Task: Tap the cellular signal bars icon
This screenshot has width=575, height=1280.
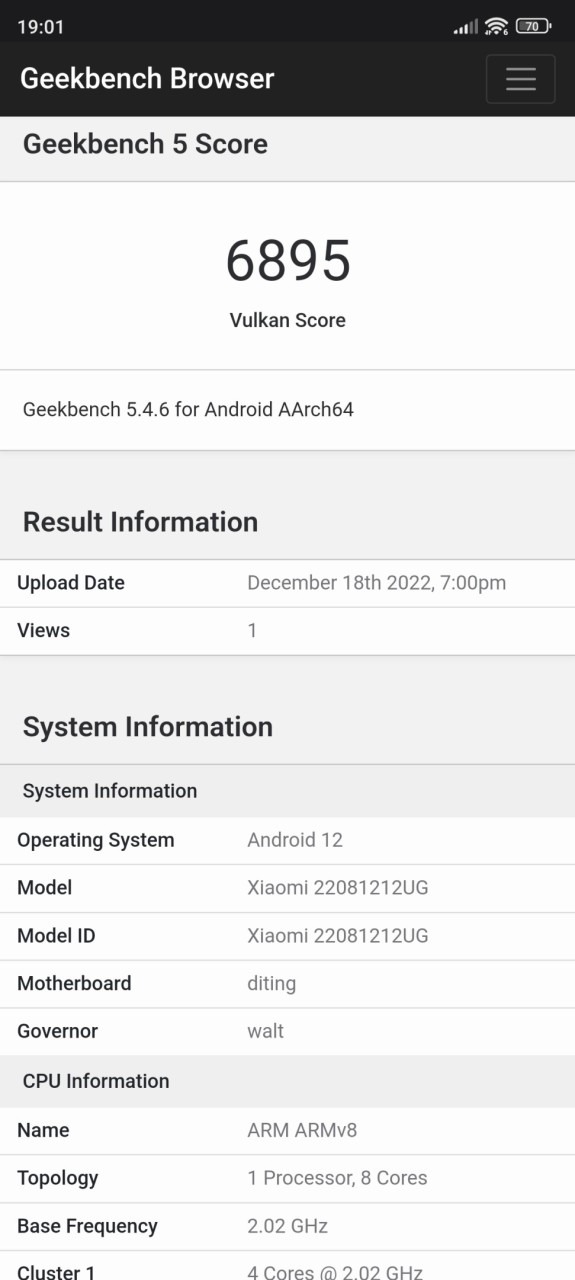Action: coord(466,27)
